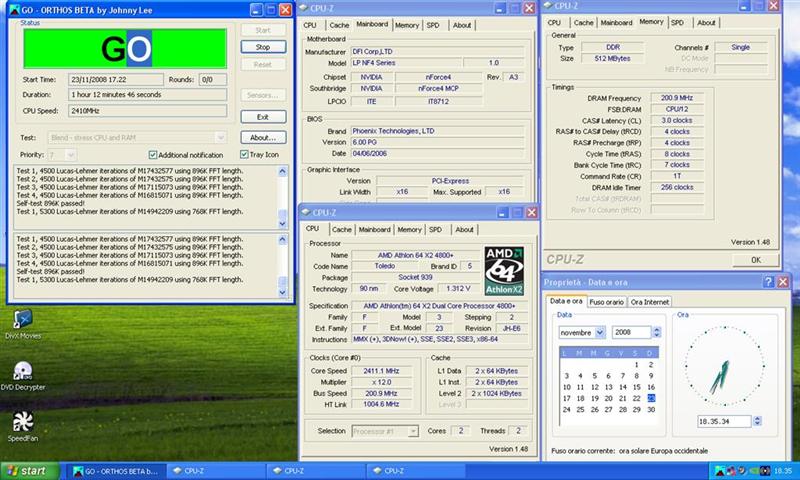Image resolution: width=800 pixels, height=480 pixels.
Task: Click the Code Name value 'Toledo'
Action: 384,266
